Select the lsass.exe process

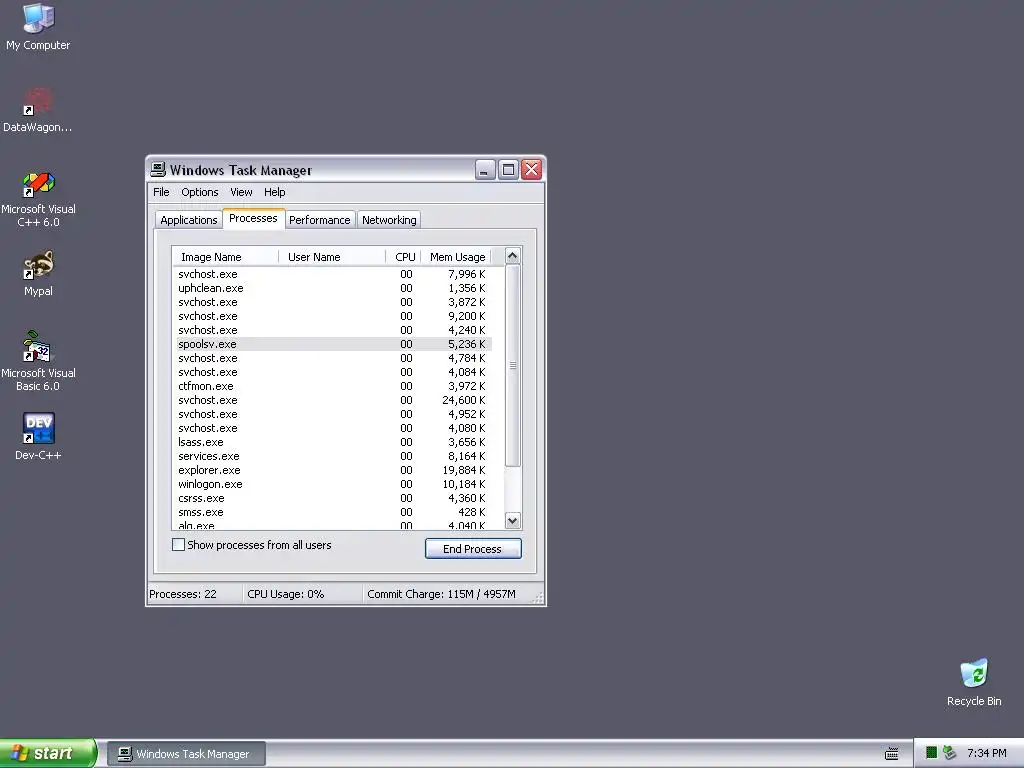(332, 442)
